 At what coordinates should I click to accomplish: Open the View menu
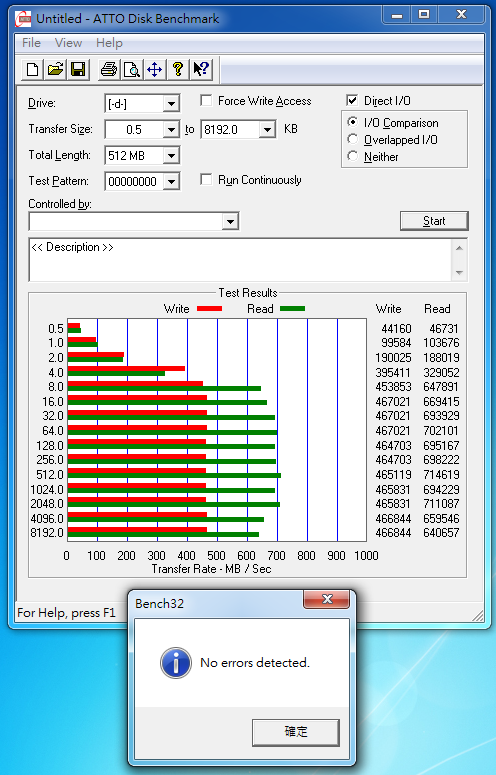(x=68, y=43)
